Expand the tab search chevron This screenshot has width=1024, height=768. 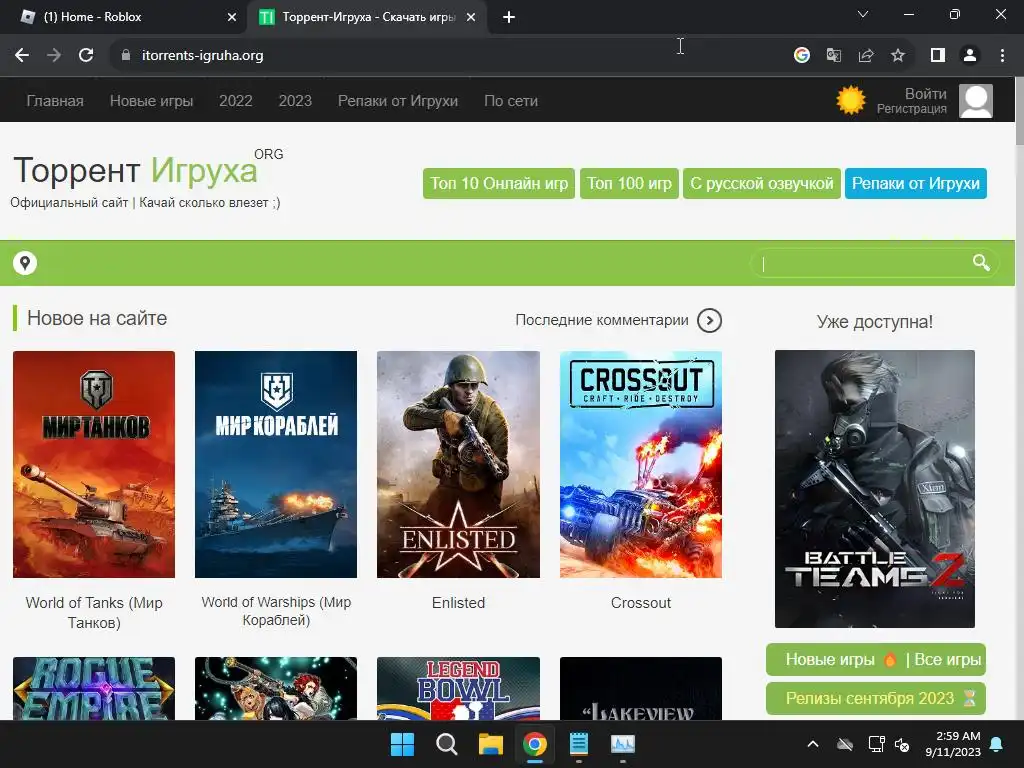tap(863, 14)
